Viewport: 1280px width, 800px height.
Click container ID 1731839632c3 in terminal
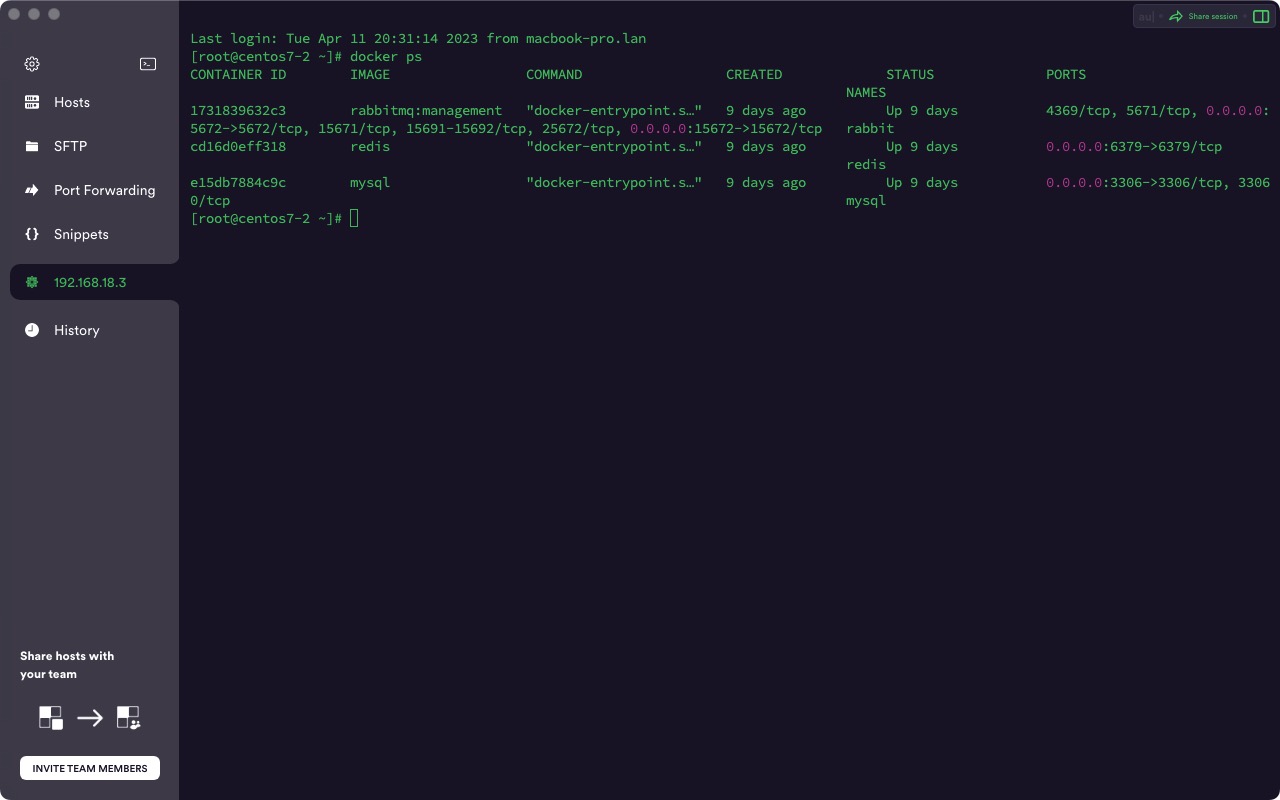click(x=238, y=110)
